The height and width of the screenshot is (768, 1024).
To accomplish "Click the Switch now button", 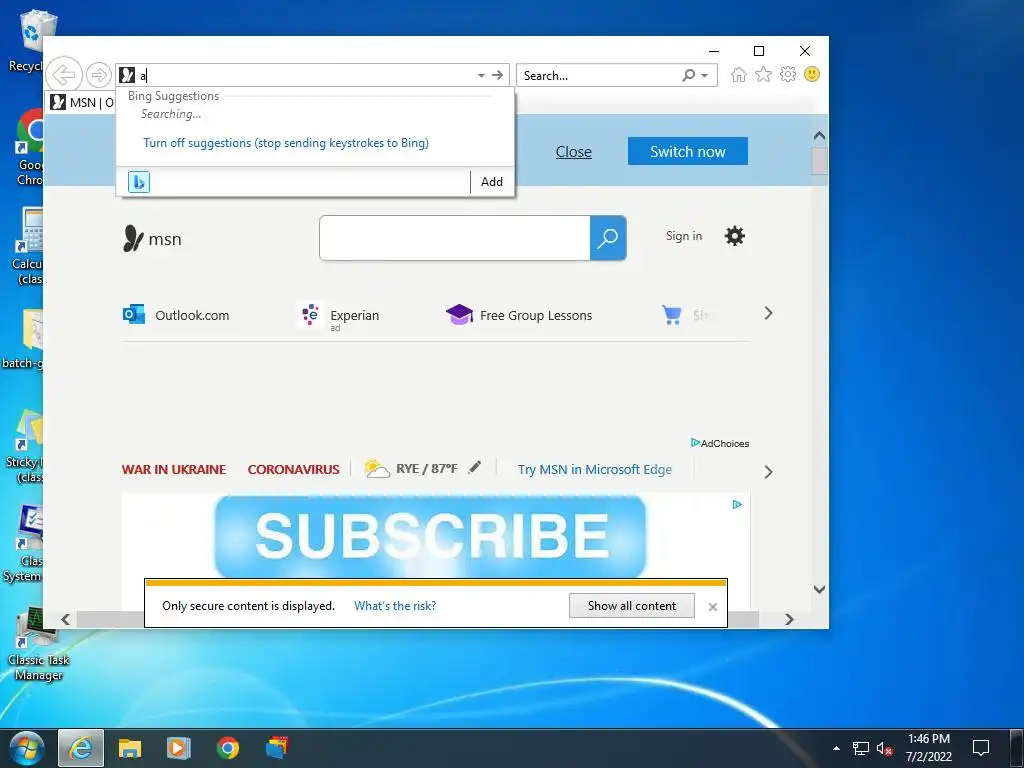I will pos(688,152).
